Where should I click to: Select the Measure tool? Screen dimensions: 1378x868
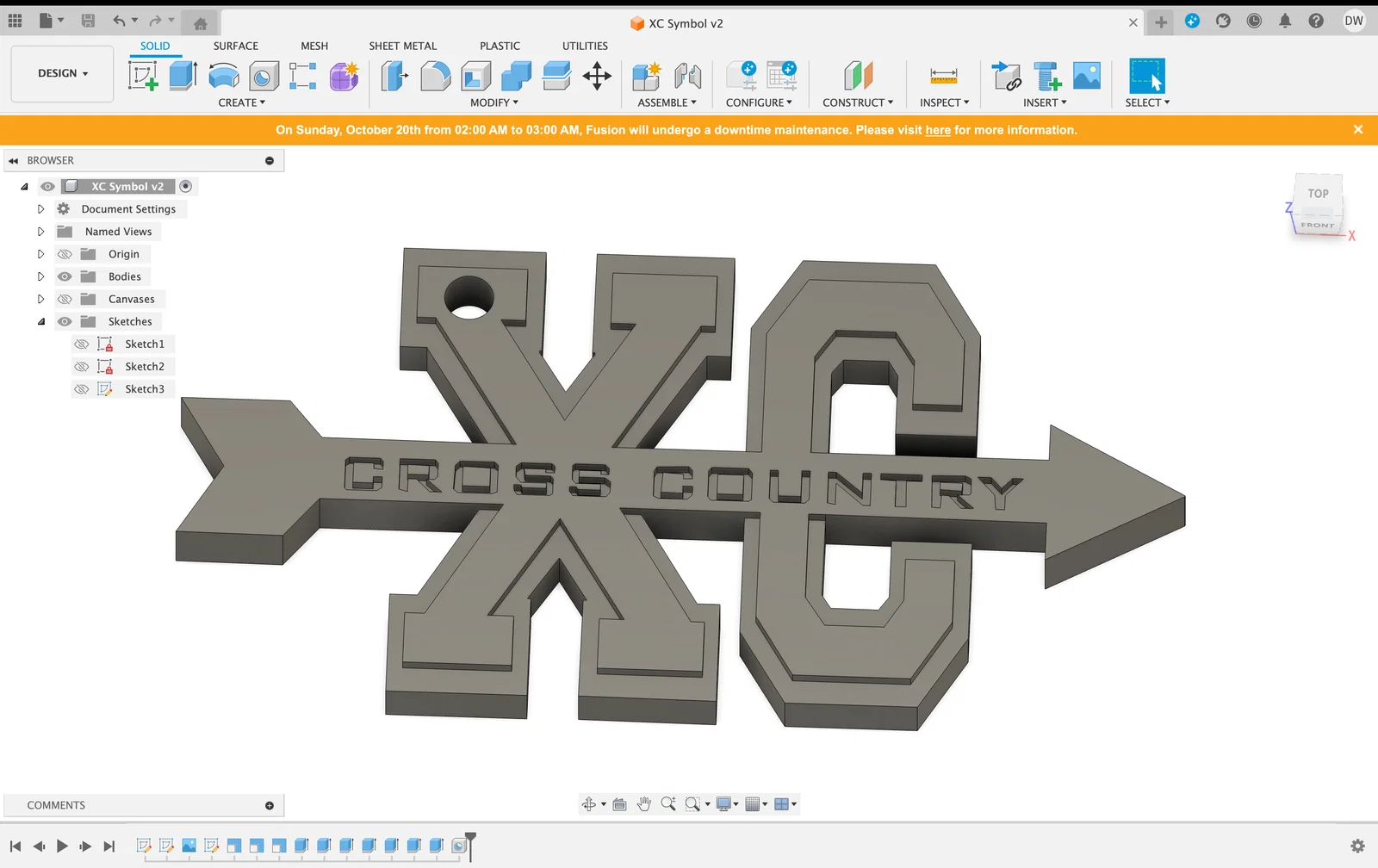coord(944,76)
